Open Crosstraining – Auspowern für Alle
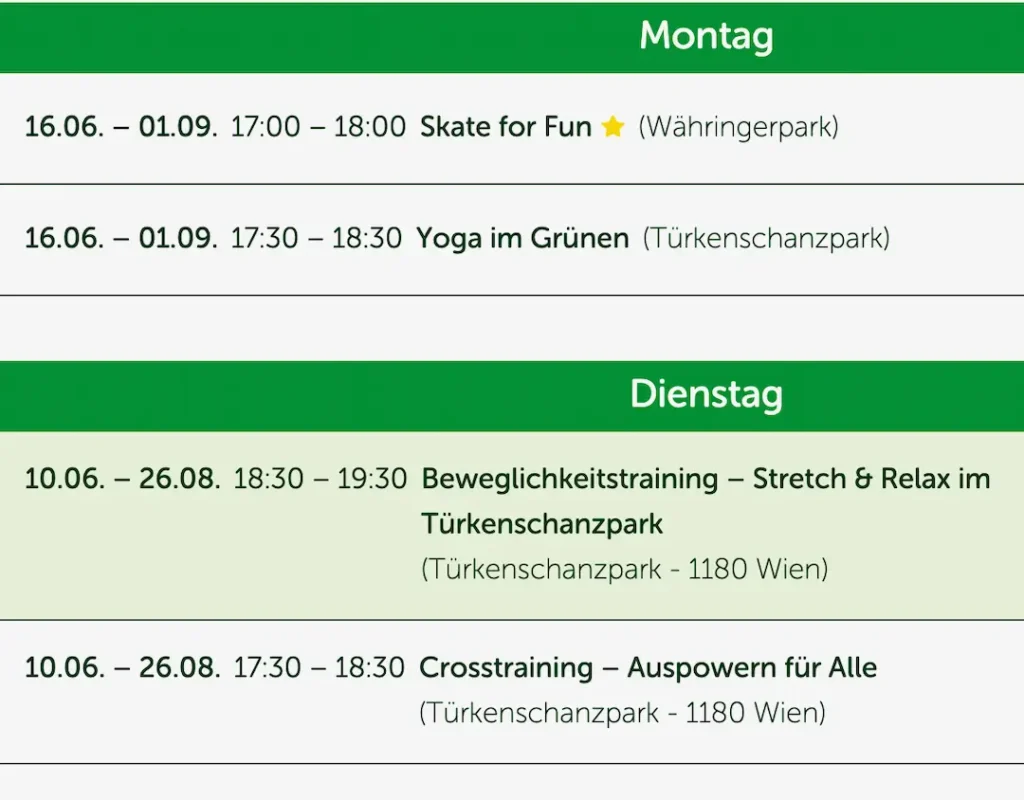The image size is (1024, 800). click(x=648, y=667)
